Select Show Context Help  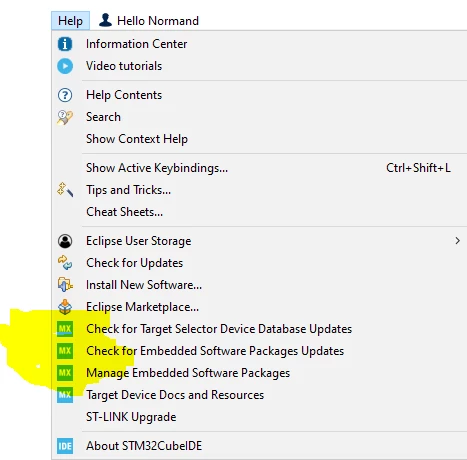[x=259, y=139]
